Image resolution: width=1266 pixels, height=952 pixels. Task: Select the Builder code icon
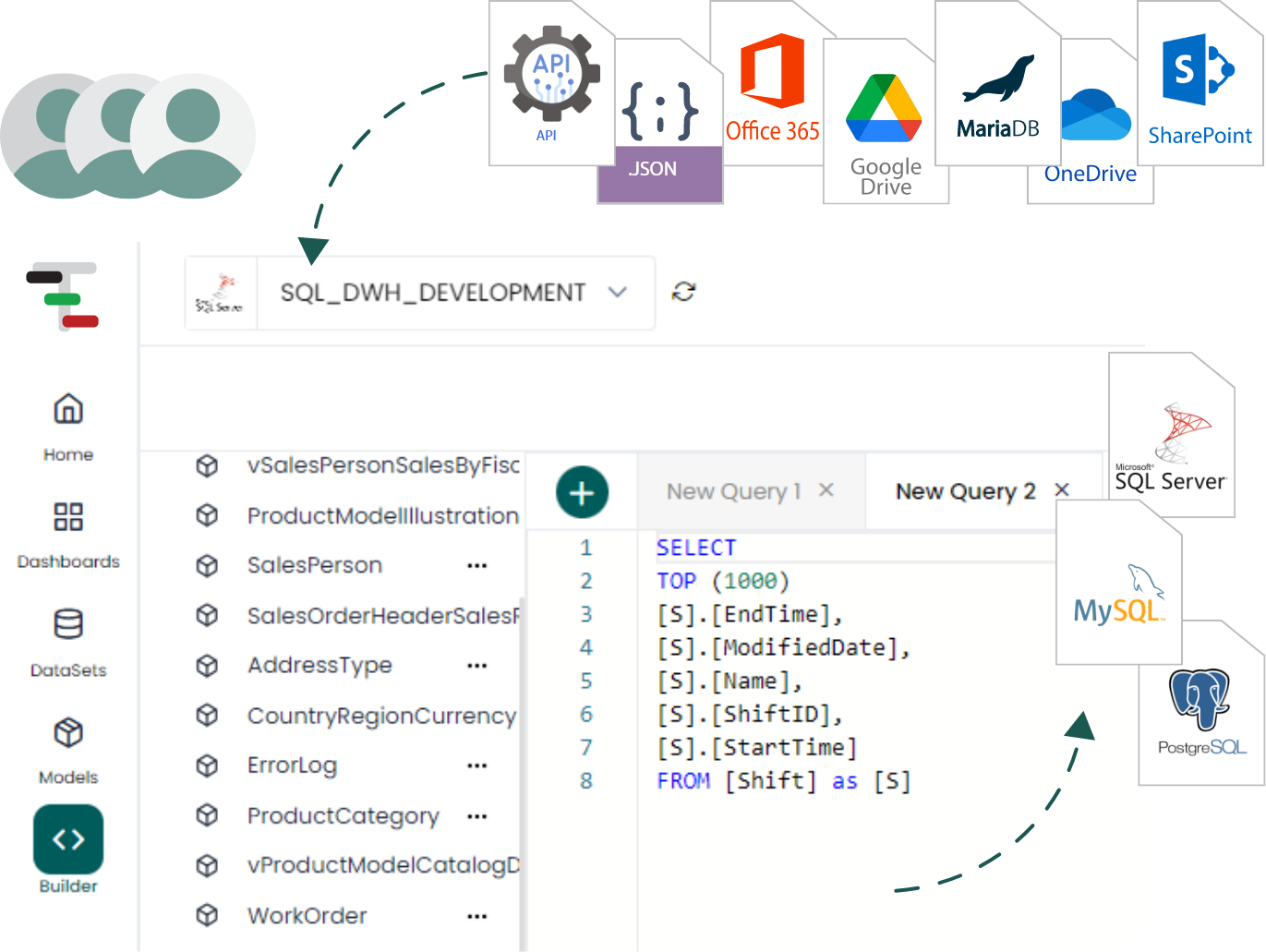(68, 839)
